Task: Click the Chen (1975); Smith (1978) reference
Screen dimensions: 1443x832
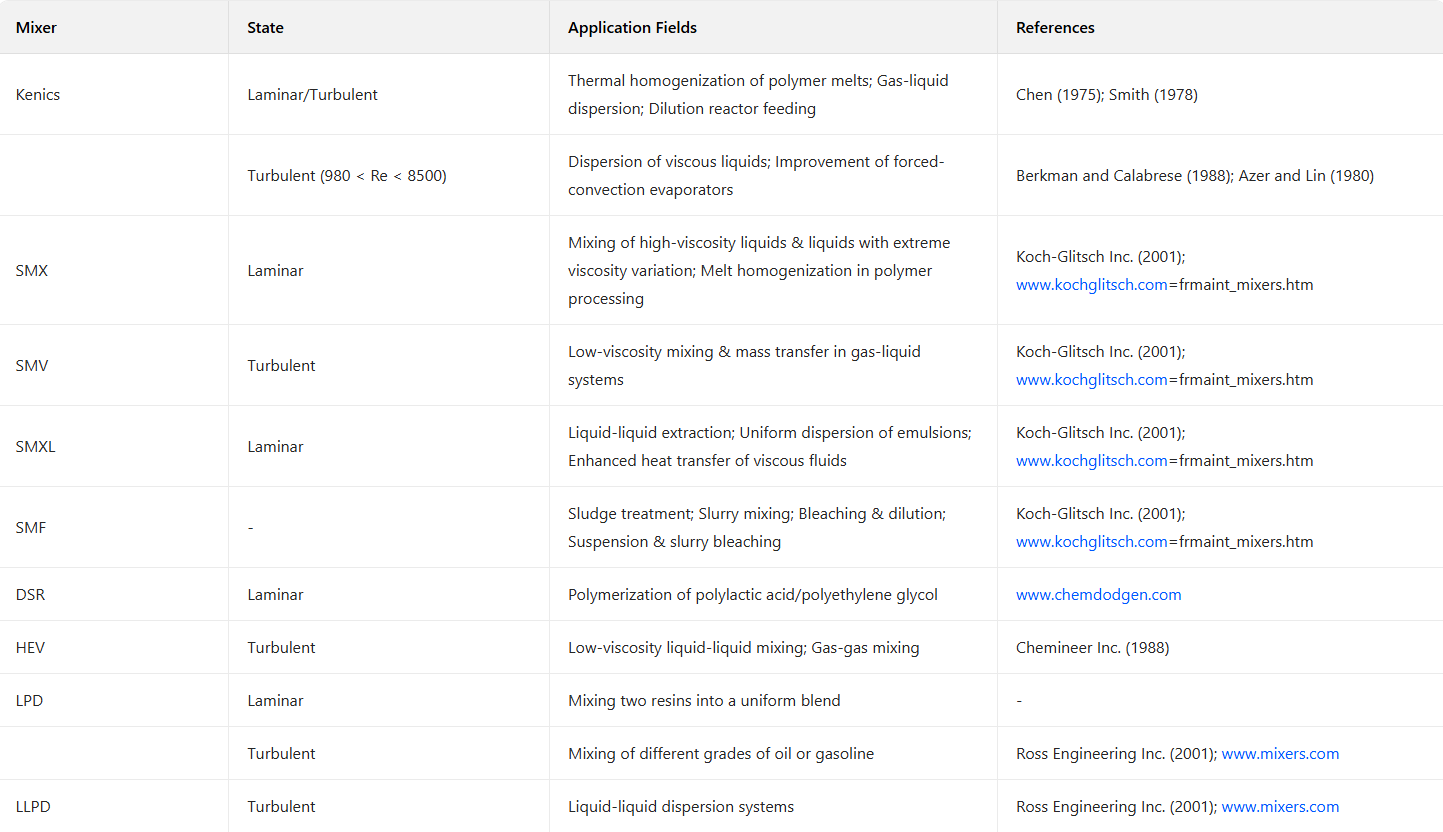Action: click(1106, 95)
